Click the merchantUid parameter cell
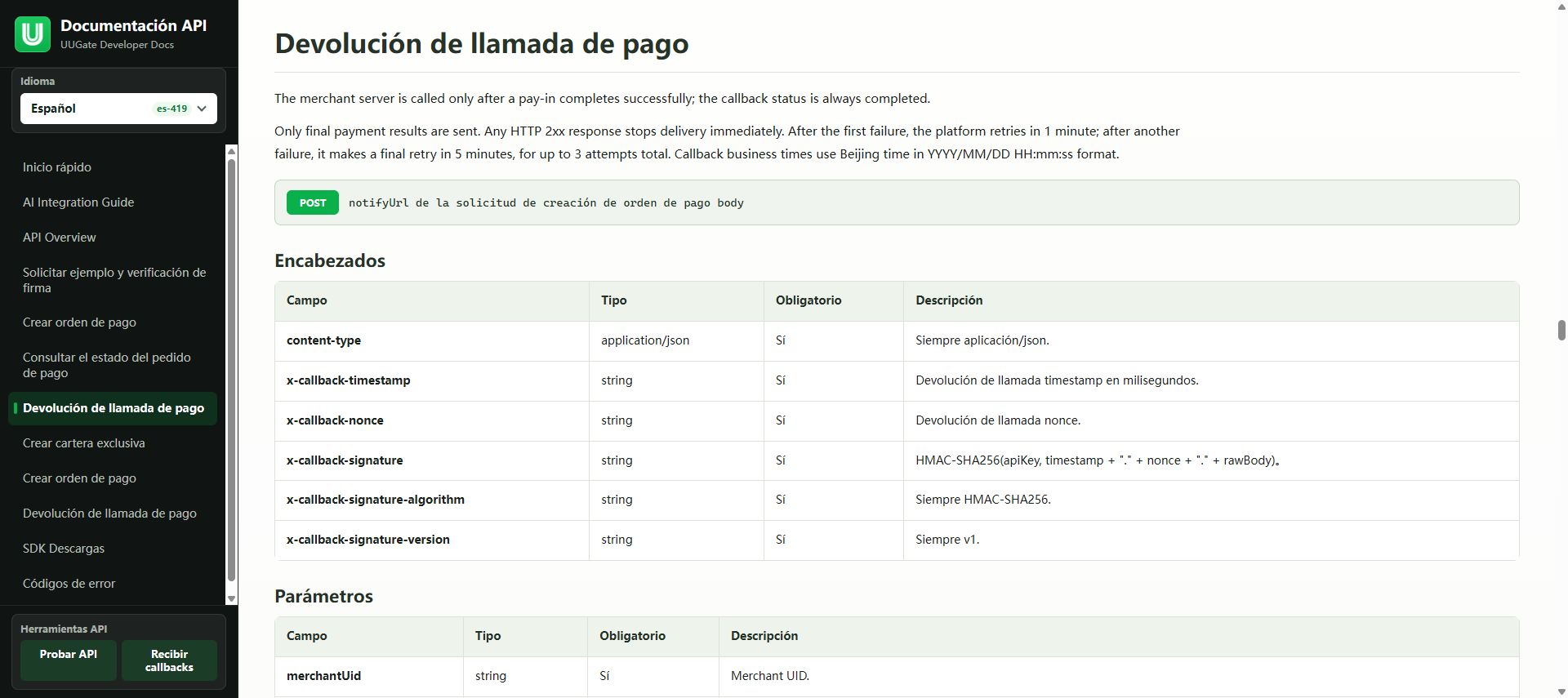The image size is (1568, 698). pos(369,676)
